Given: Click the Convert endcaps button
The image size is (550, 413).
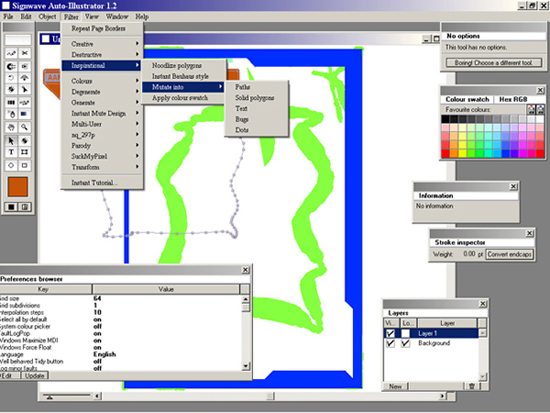Looking at the screenshot, I should 509,254.
